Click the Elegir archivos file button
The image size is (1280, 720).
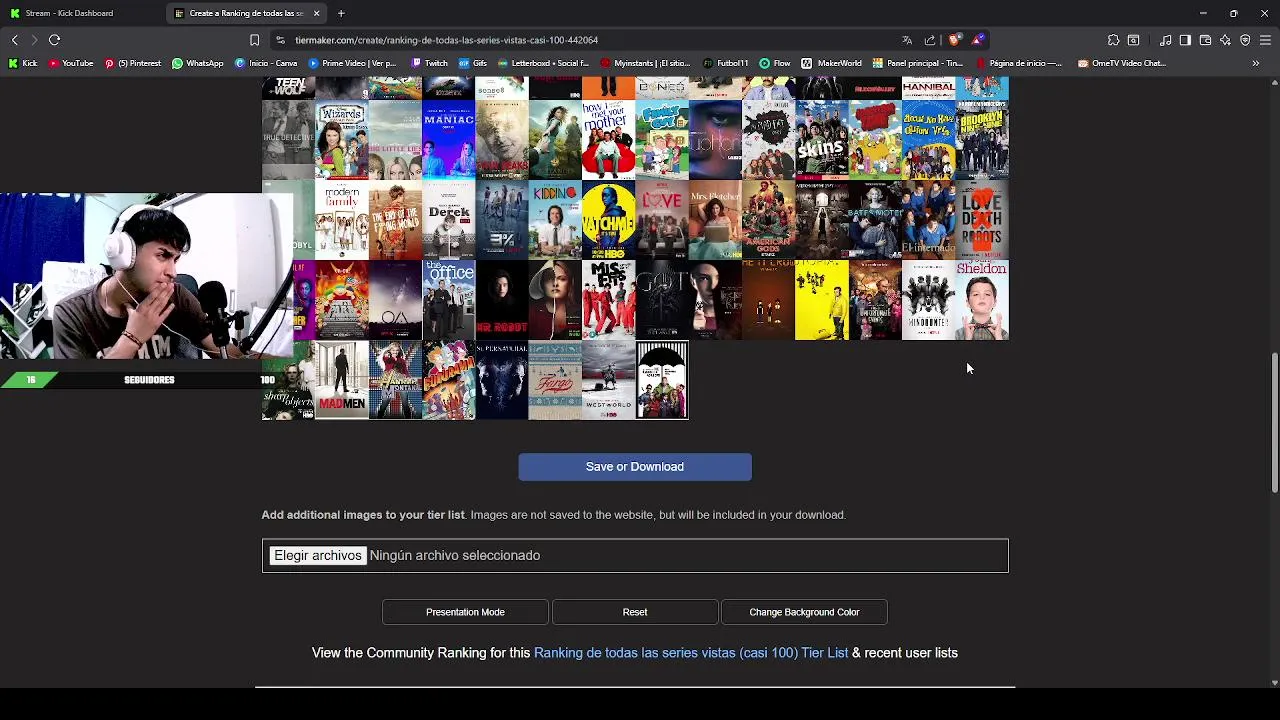(317, 555)
